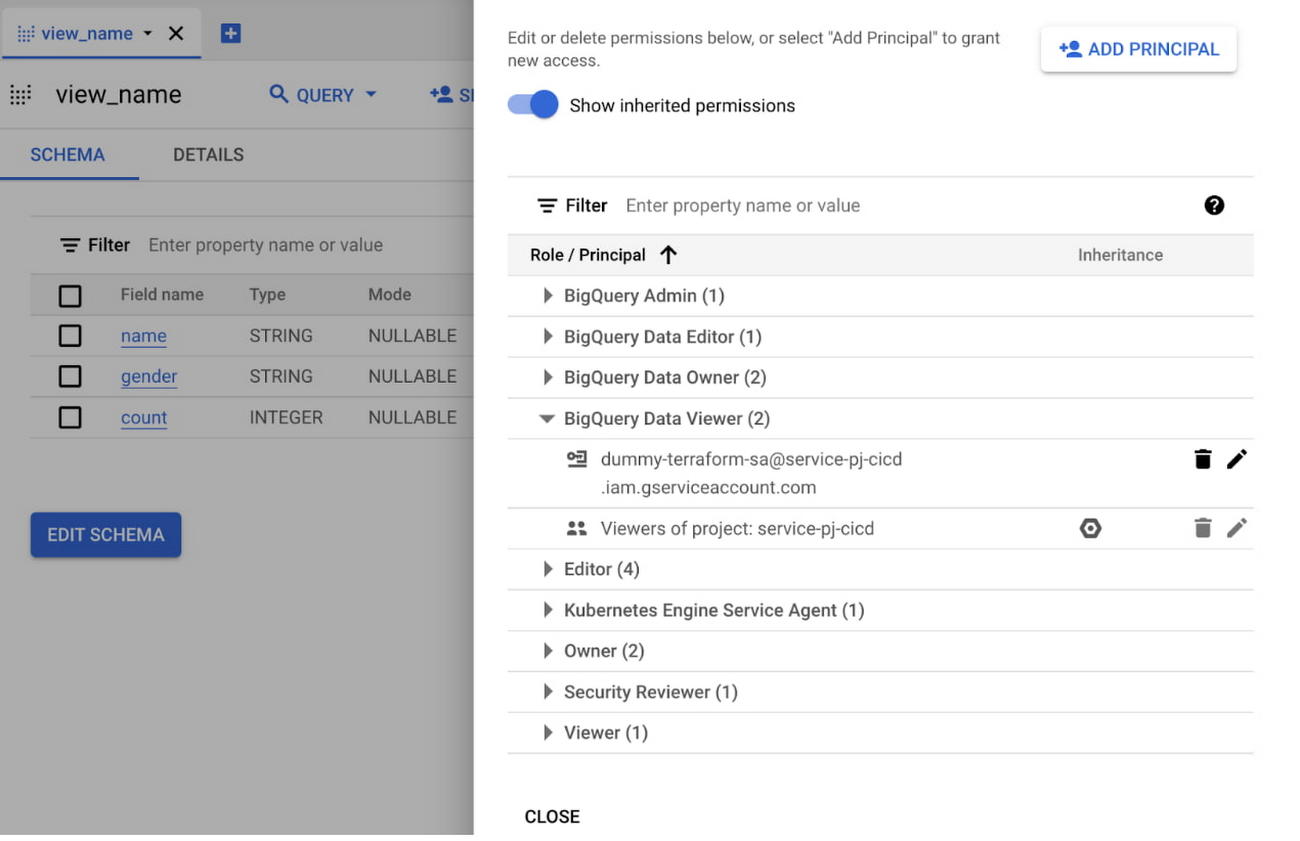Expand the Owner (2) role
Viewport: 1300px width, 841px height.
547,651
